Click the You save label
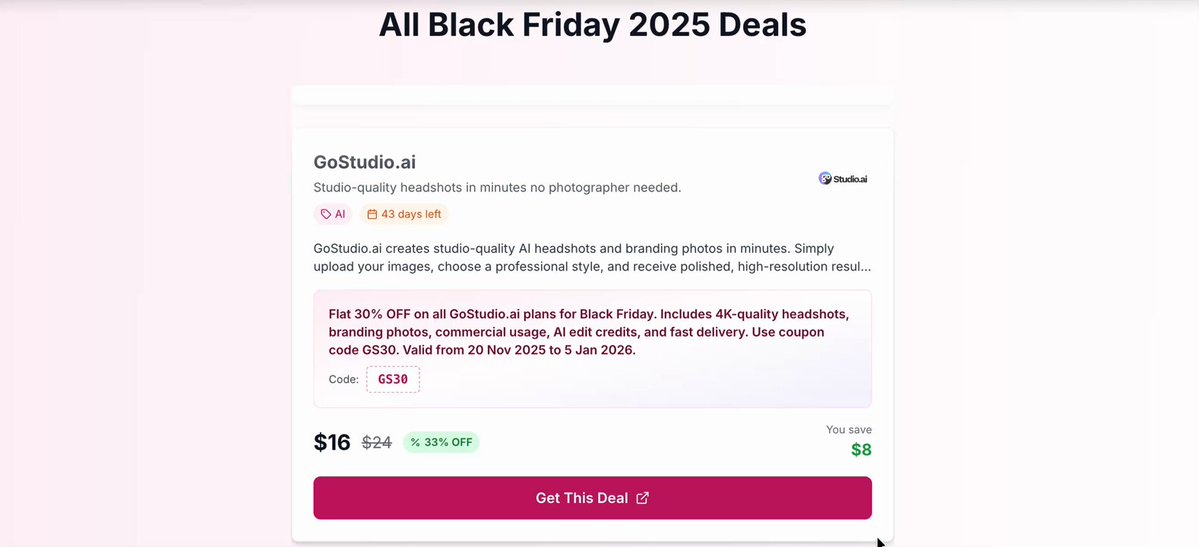Viewport: 1199px width, 547px height. [848, 429]
